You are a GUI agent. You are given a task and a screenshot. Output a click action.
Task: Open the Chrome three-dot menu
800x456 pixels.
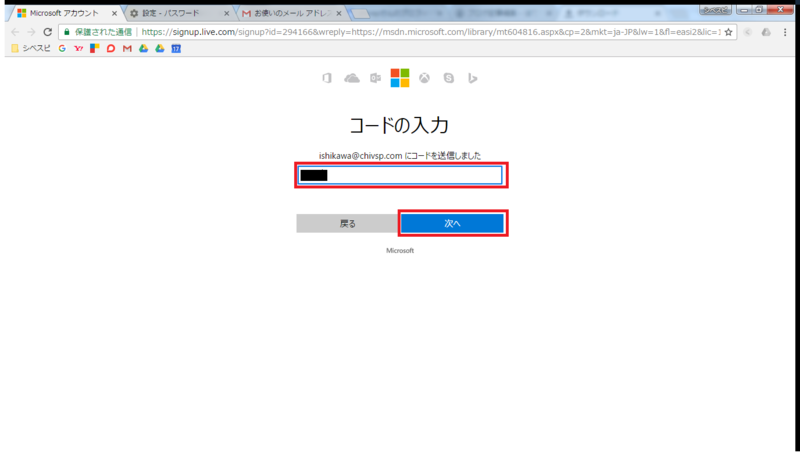click(785, 32)
